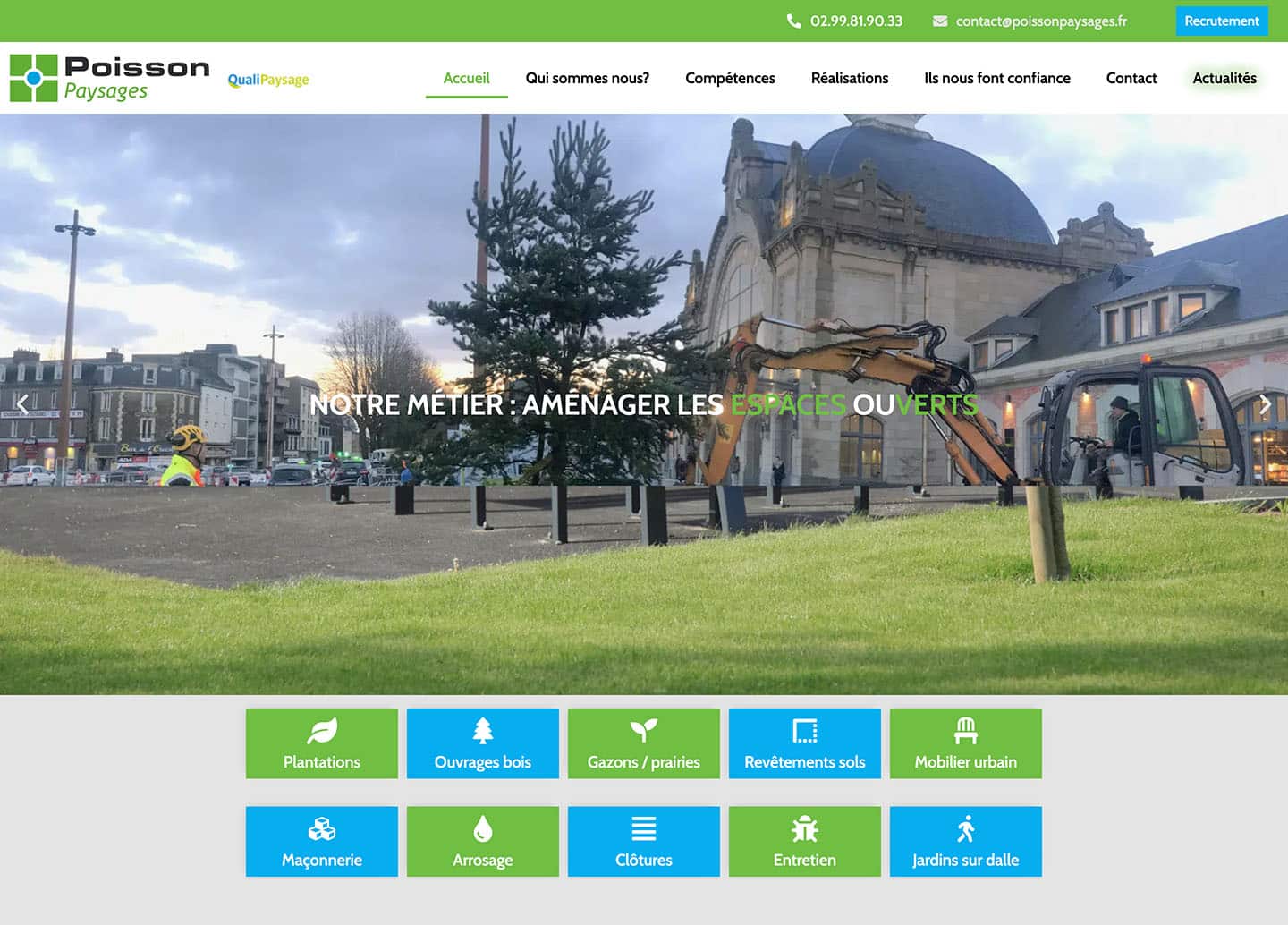Screen dimensions: 1288x925
Task: Click the cubes icon on Maçonnerie tile
Action: coord(322,829)
